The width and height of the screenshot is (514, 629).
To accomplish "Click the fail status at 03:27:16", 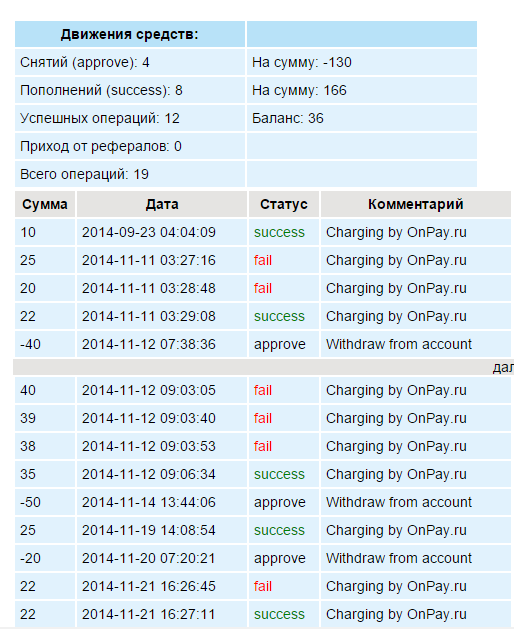I will click(x=263, y=260).
